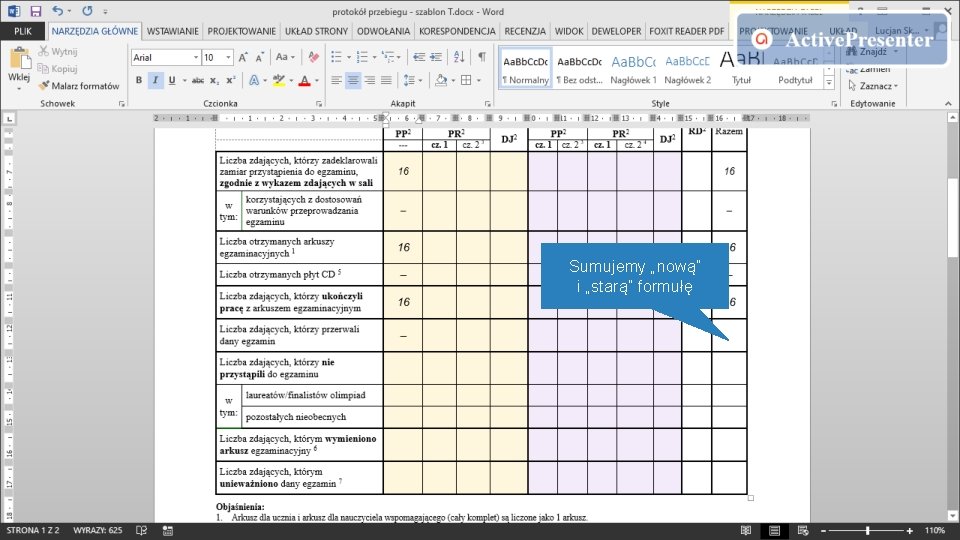Redo via the quick access toolbar

[x=88, y=11]
